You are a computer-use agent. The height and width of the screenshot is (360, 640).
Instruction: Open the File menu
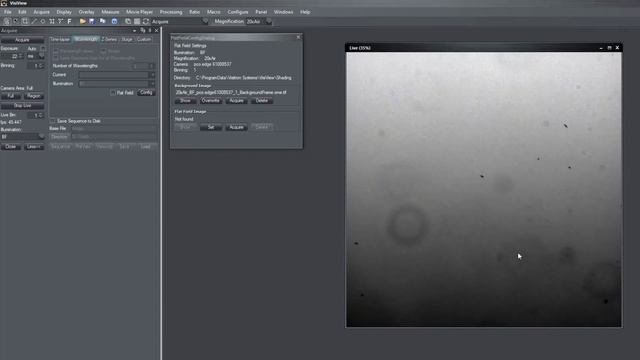[8, 12]
